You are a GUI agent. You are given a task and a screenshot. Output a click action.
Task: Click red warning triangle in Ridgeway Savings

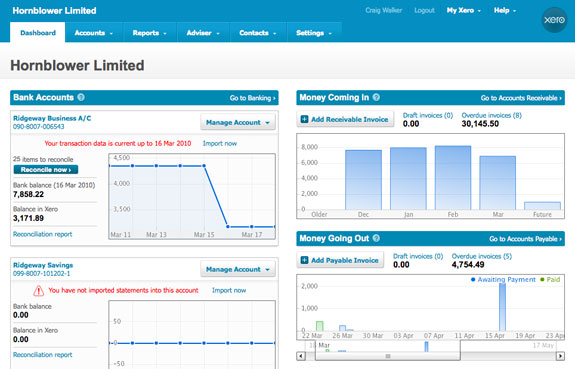click(39, 291)
